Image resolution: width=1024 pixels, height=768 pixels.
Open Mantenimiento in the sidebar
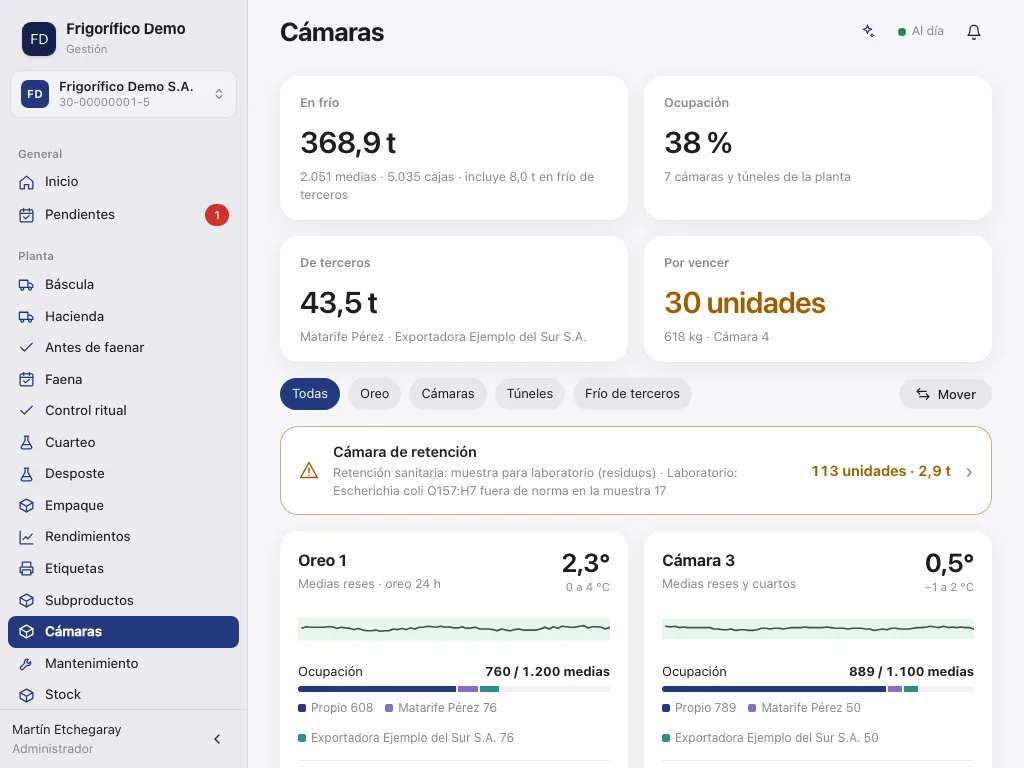[123, 664]
